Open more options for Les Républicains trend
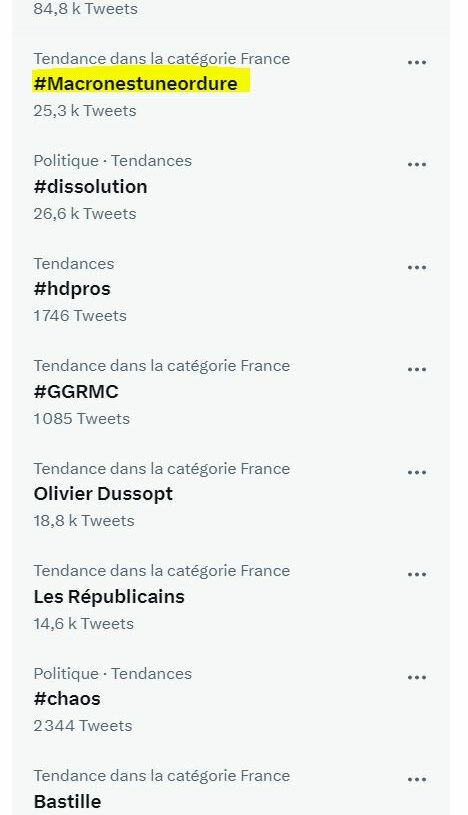Screen dimensions: 468x815 (x=417, y=575)
